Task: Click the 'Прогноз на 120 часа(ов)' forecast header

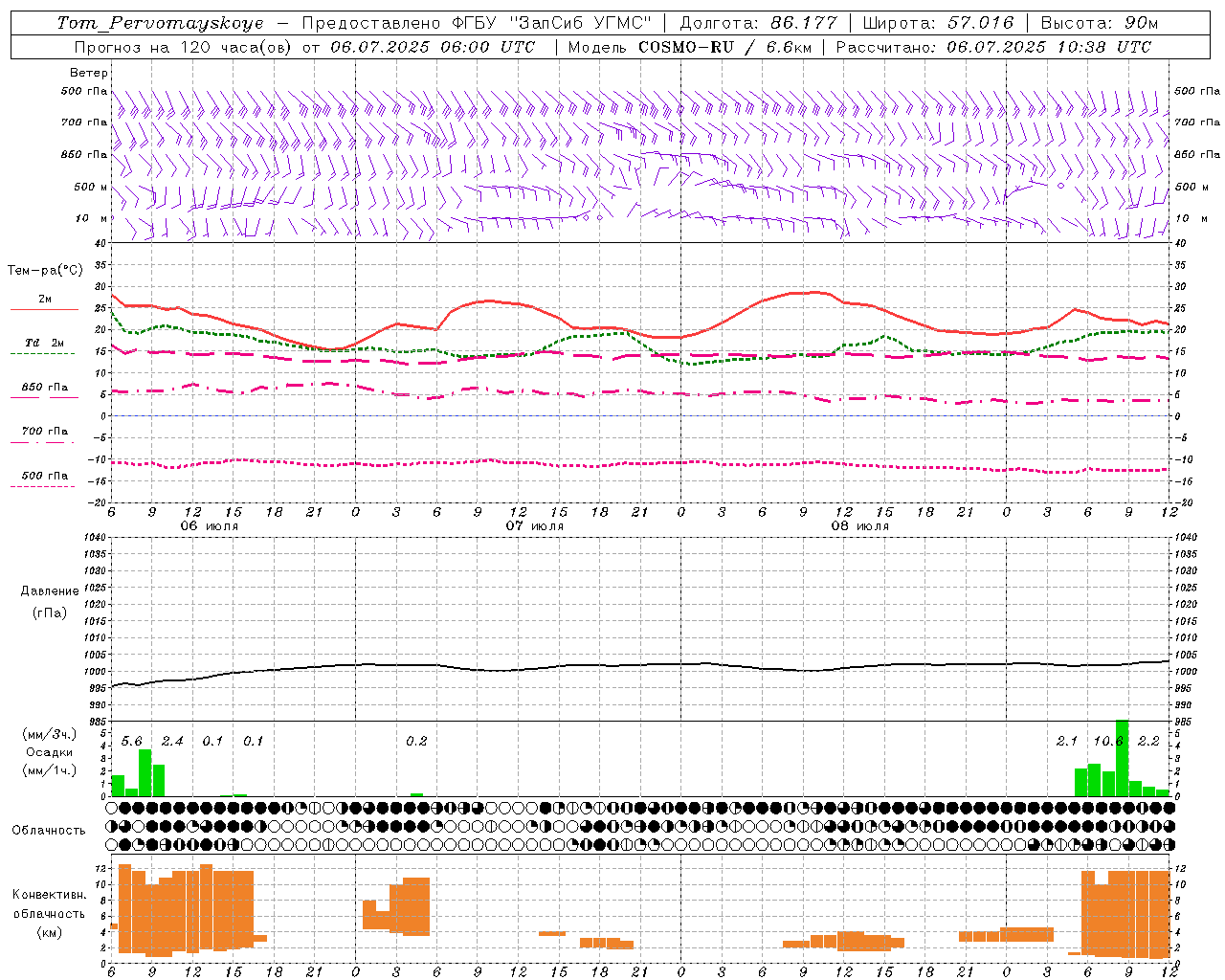Action: click(184, 47)
